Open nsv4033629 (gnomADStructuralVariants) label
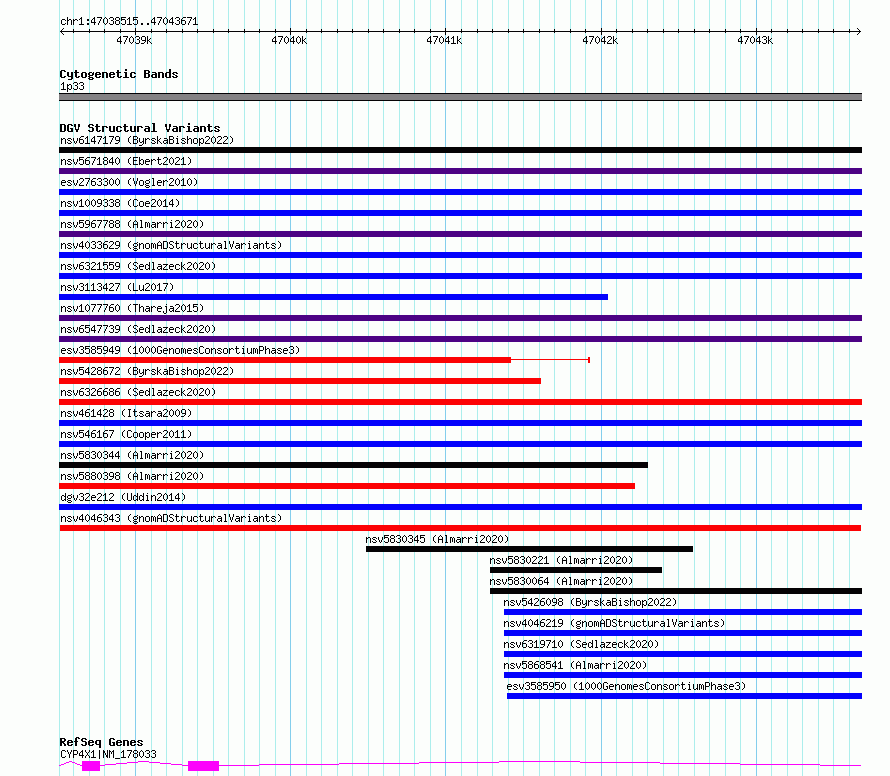This screenshot has width=890, height=776. [171, 245]
